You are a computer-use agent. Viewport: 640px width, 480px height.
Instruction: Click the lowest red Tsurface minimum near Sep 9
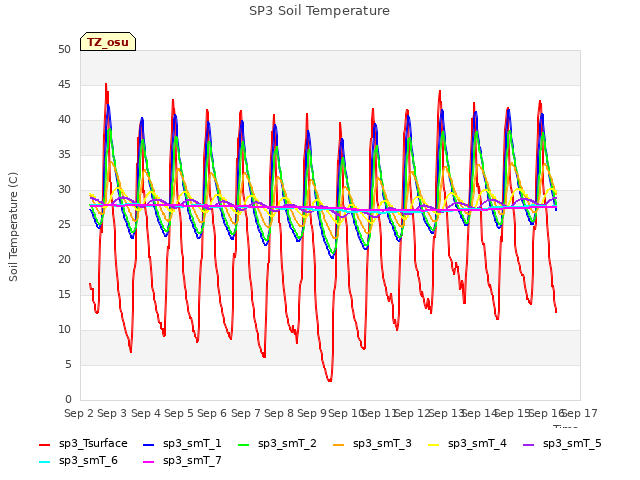tap(329, 380)
